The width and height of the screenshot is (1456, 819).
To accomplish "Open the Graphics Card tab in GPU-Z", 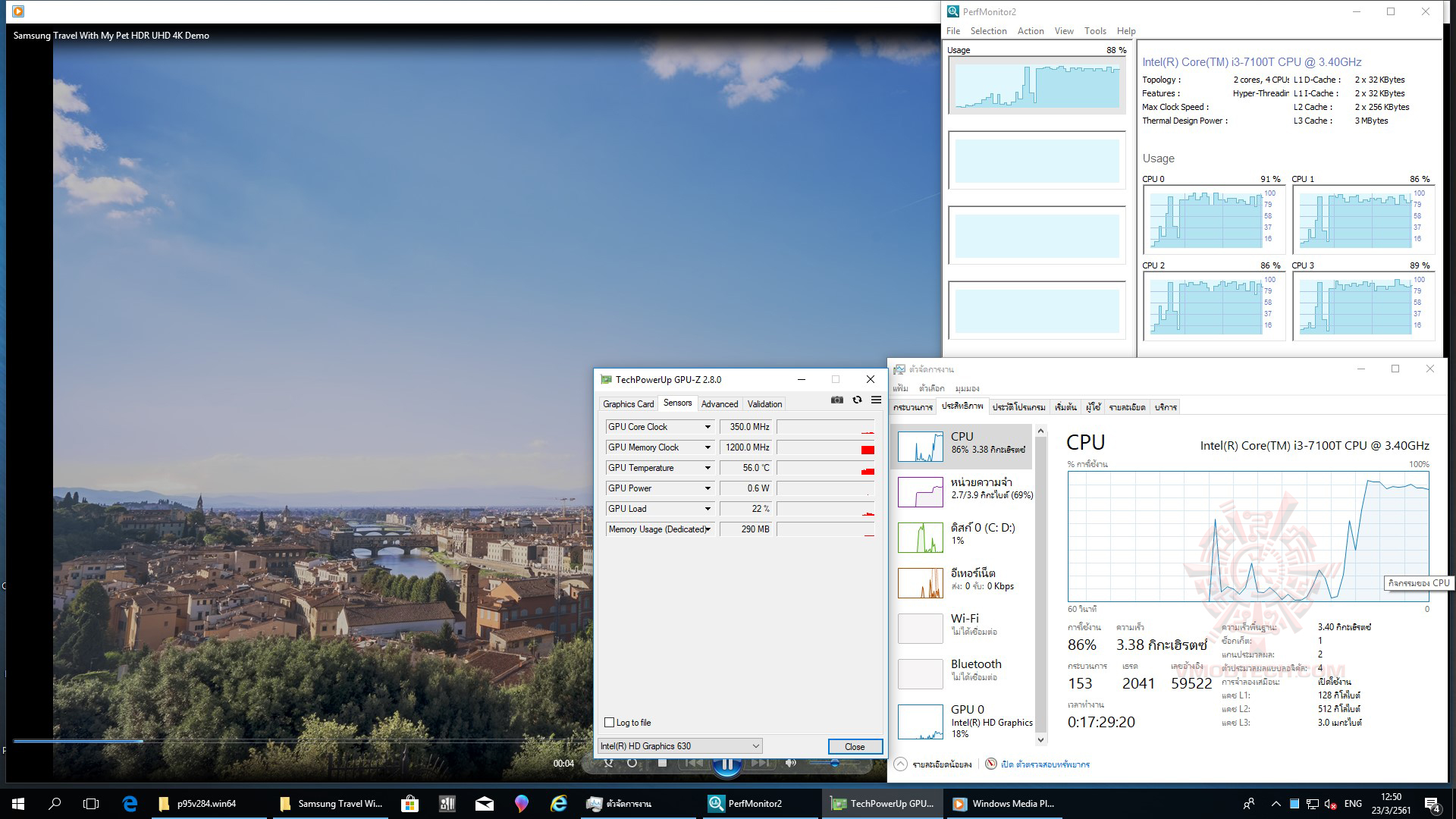I will tap(628, 404).
